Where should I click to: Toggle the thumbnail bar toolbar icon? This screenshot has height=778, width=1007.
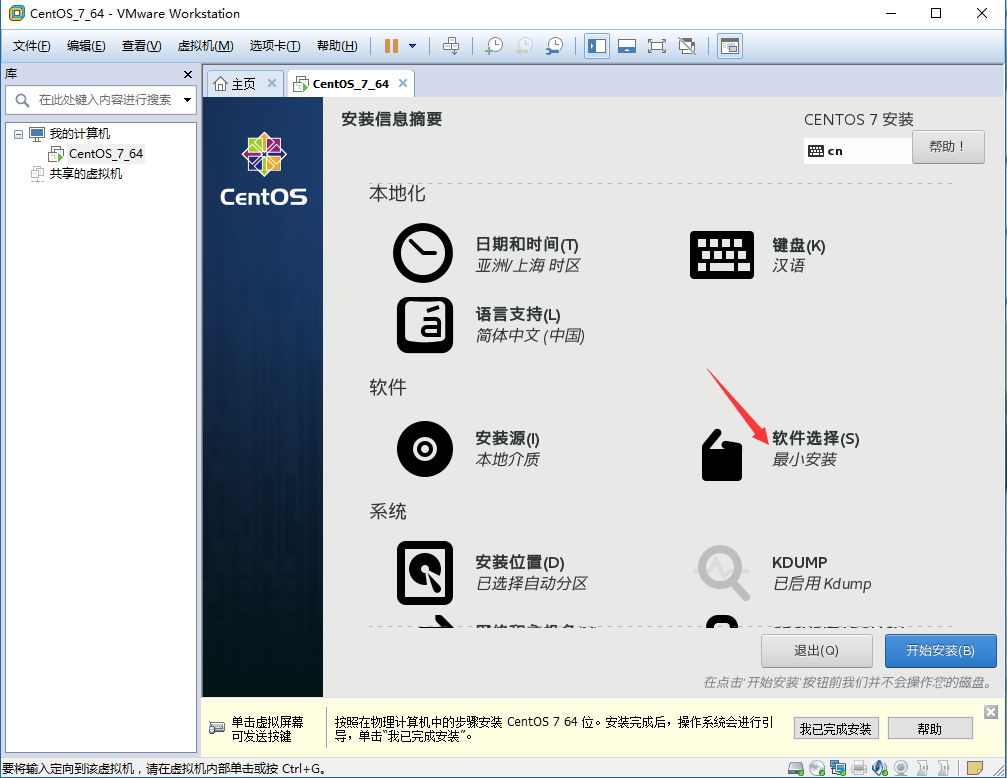tap(627, 46)
